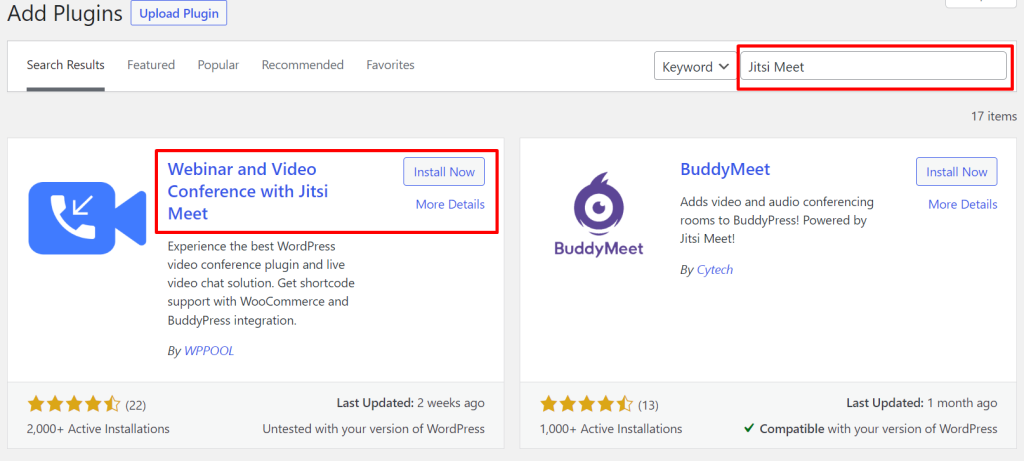Click the Add Plugins page heading
Image resolution: width=1024 pixels, height=461 pixels.
click(x=65, y=13)
